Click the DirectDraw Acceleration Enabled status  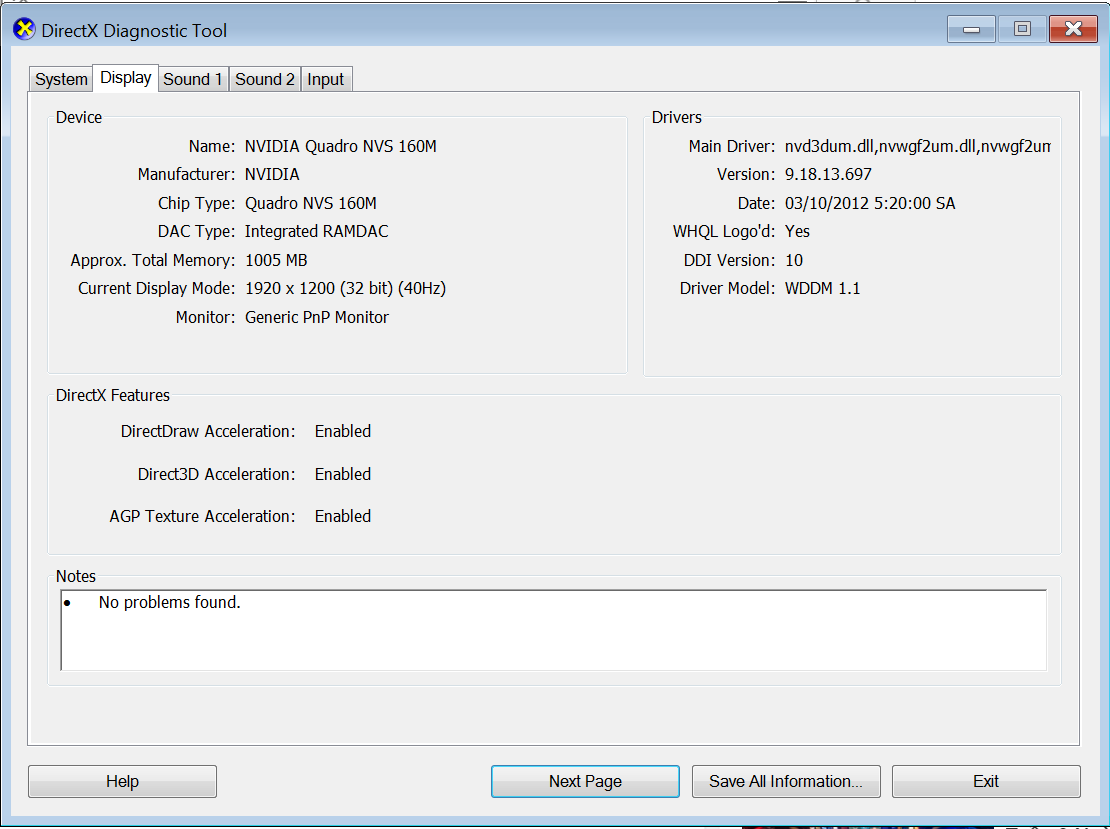point(343,431)
